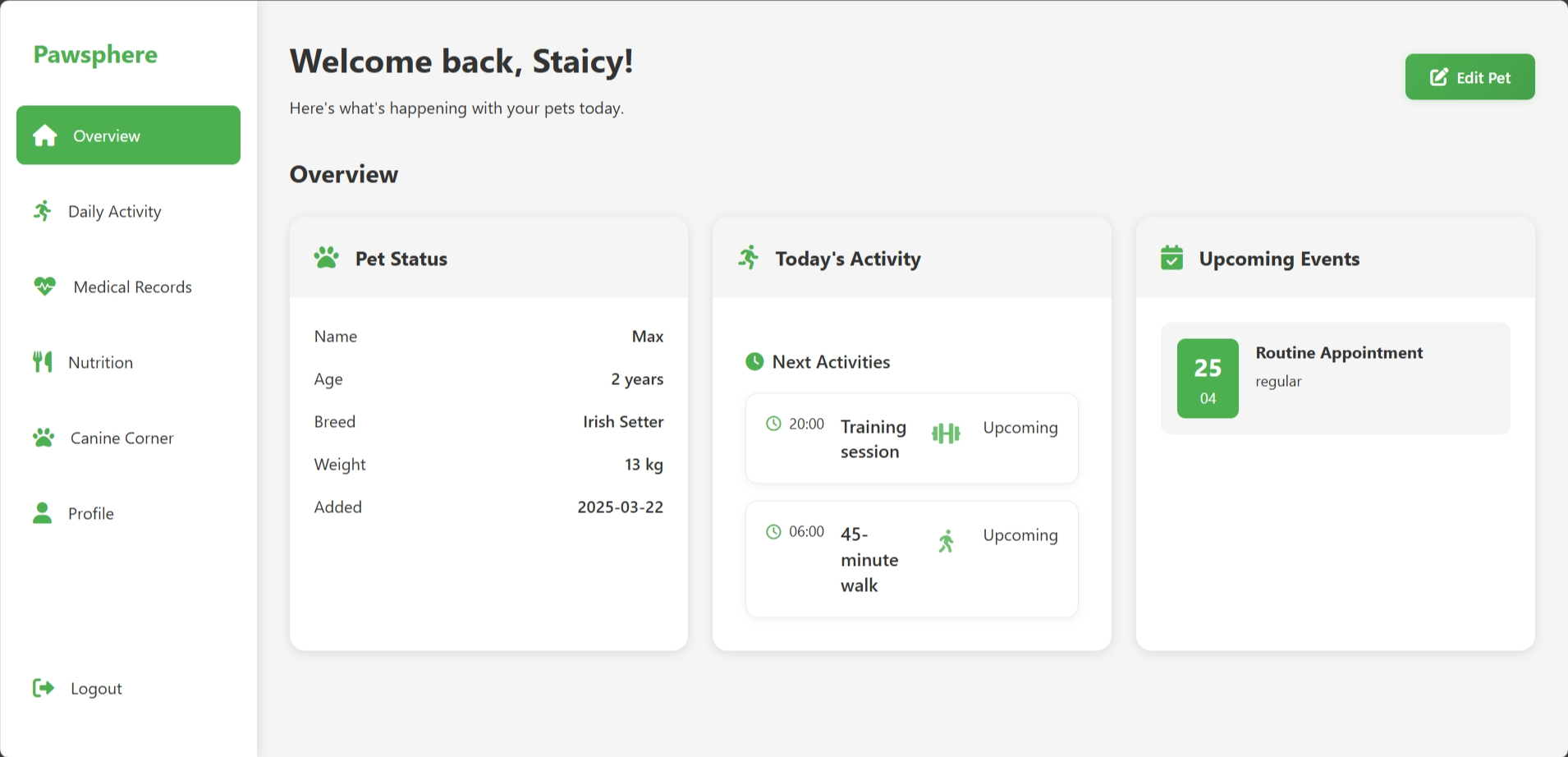Click the clock icon beside Next Activities

pyautogui.click(x=754, y=361)
